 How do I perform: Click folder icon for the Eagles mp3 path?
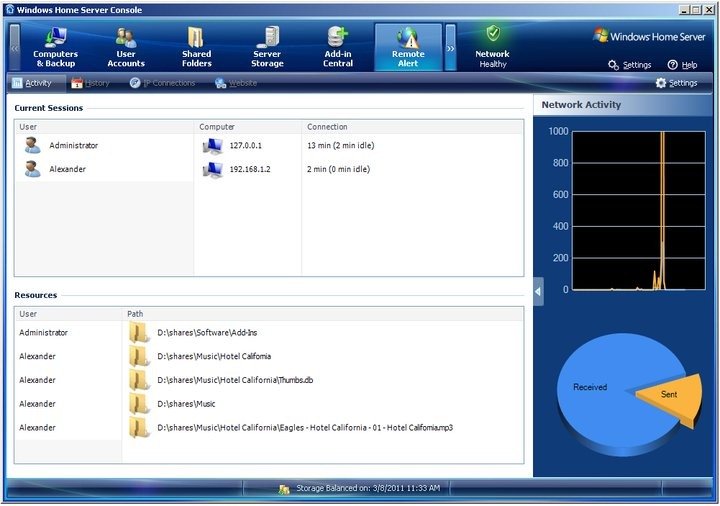click(139, 428)
